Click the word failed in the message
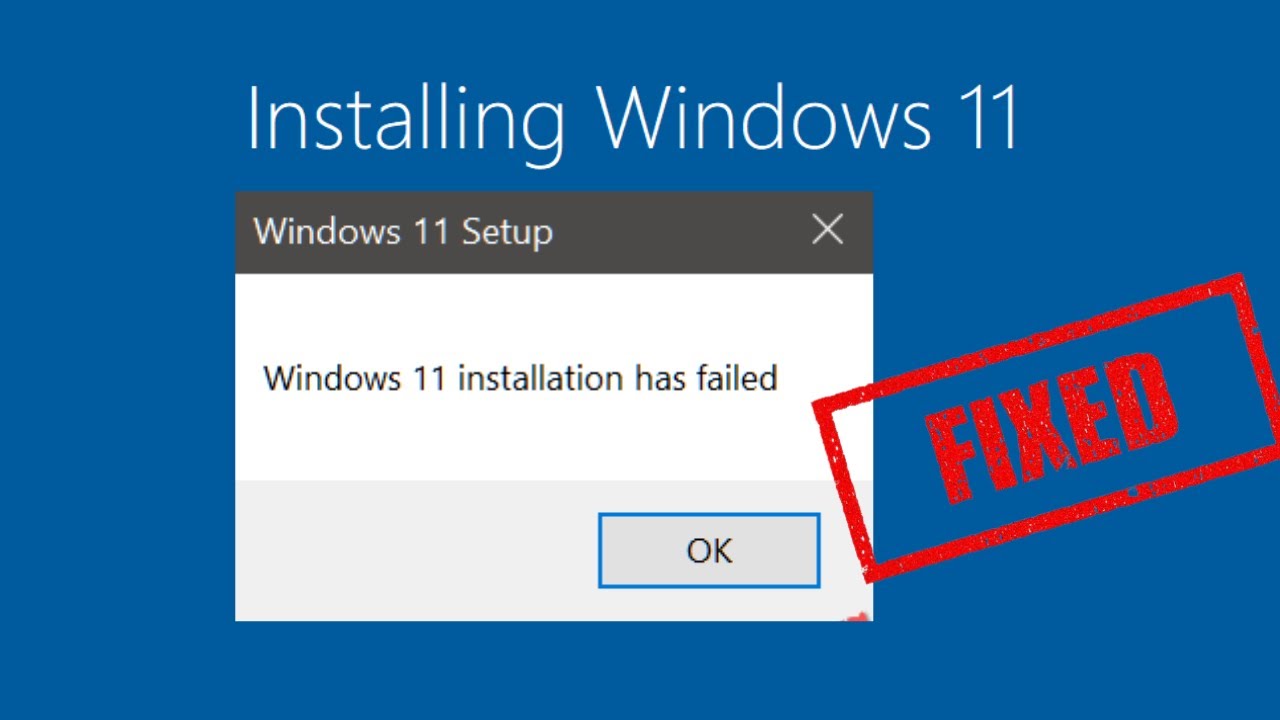 point(740,379)
